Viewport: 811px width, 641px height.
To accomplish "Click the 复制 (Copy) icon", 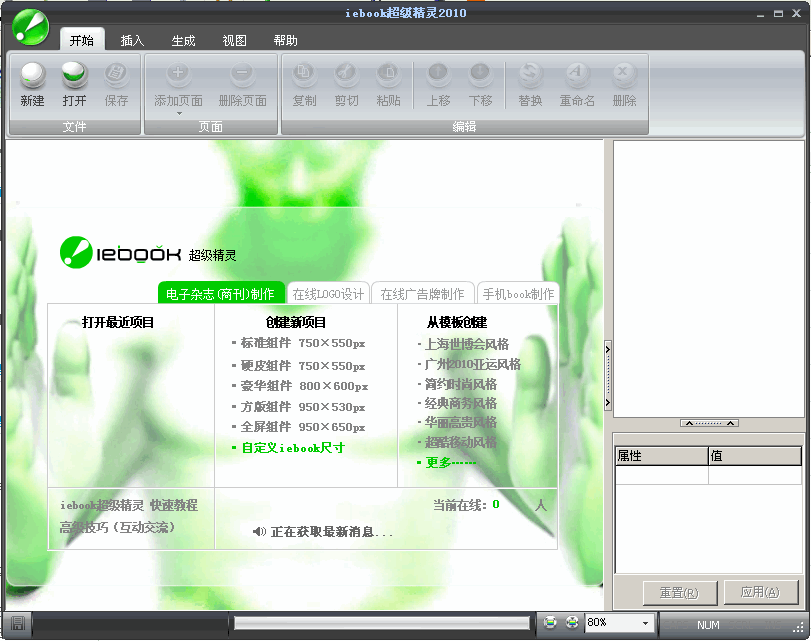I will click(303, 75).
